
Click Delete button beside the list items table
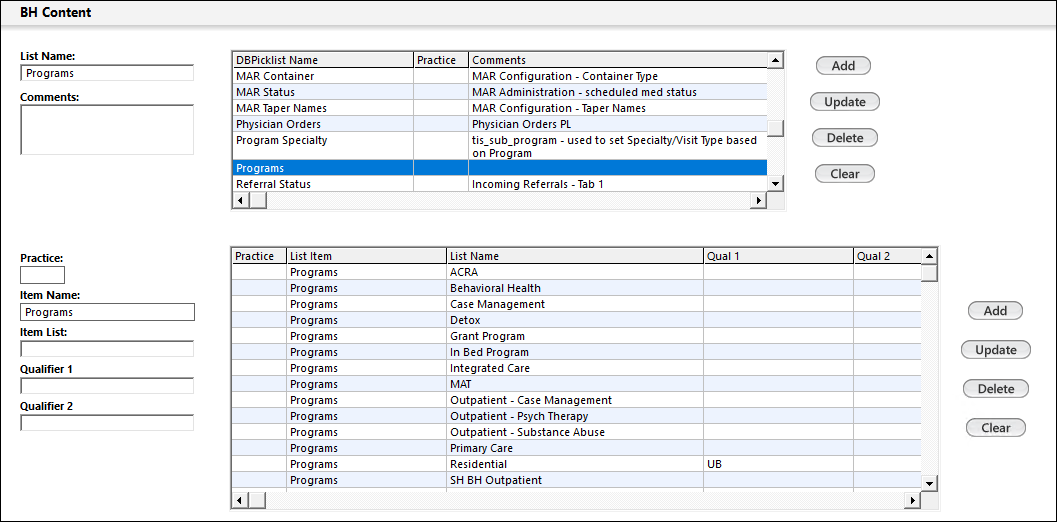(x=995, y=389)
